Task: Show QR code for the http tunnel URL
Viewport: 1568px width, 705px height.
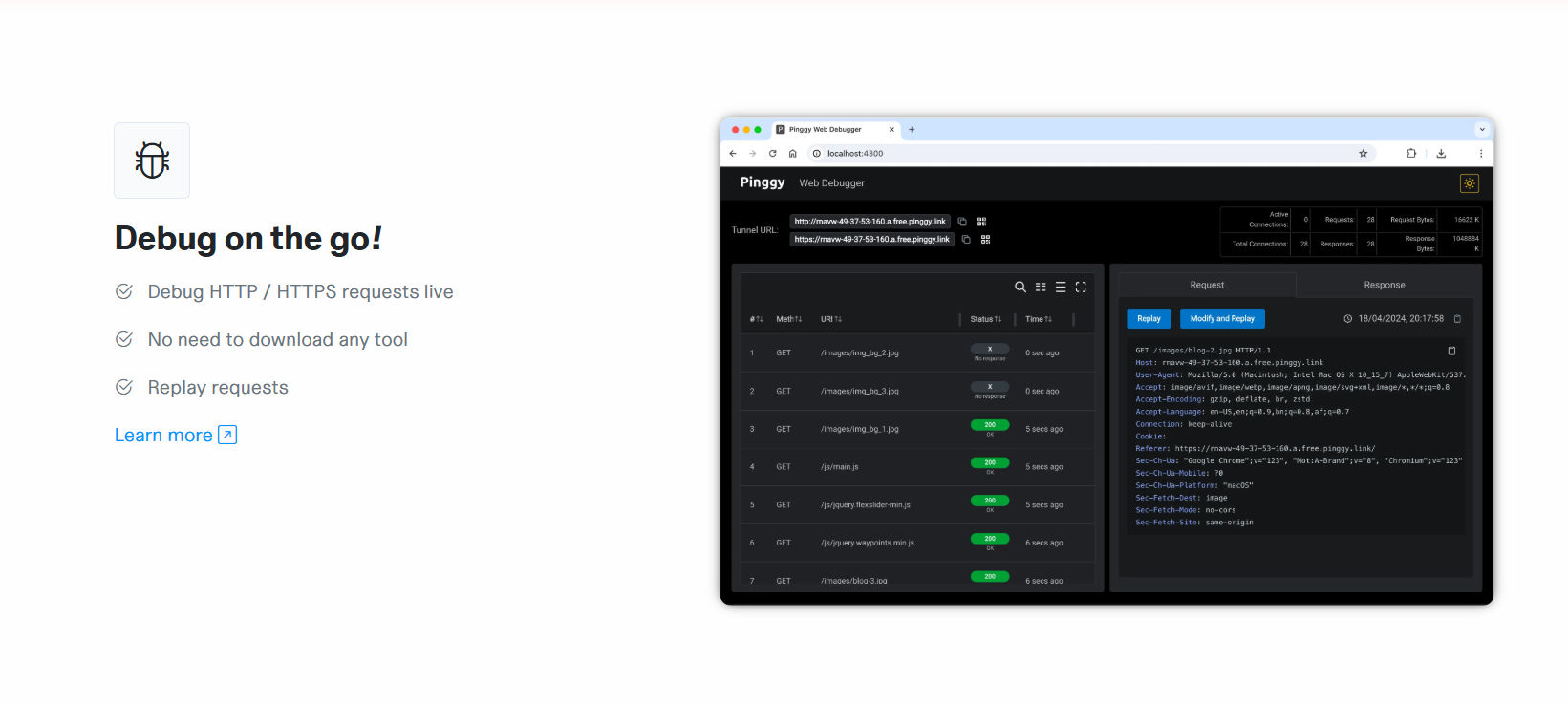Action: click(x=981, y=222)
